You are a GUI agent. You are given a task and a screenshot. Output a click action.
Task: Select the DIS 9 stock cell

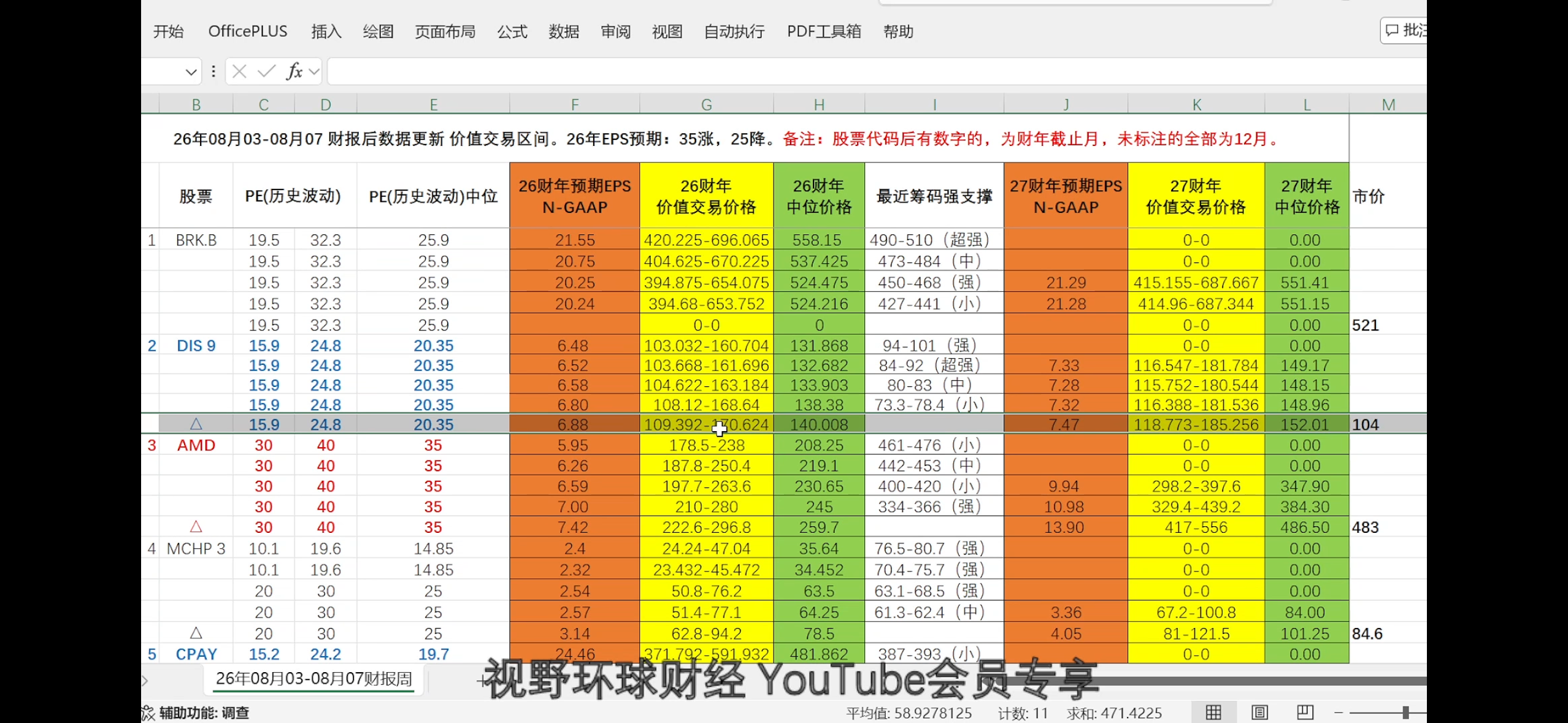click(x=196, y=346)
